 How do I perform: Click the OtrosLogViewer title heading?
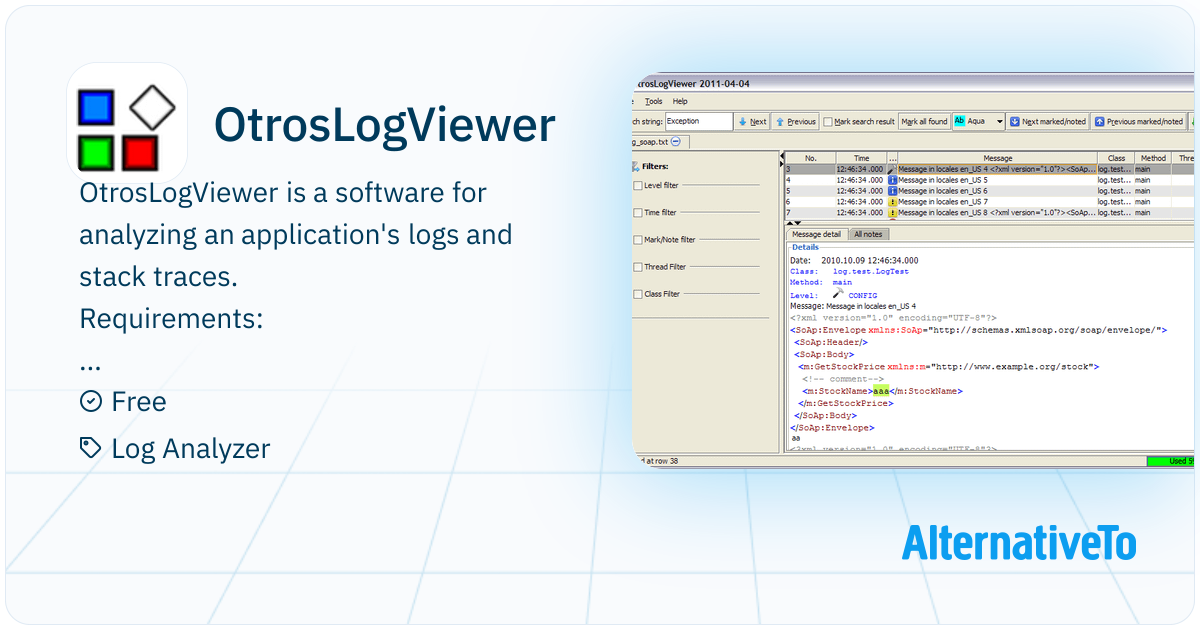(385, 126)
